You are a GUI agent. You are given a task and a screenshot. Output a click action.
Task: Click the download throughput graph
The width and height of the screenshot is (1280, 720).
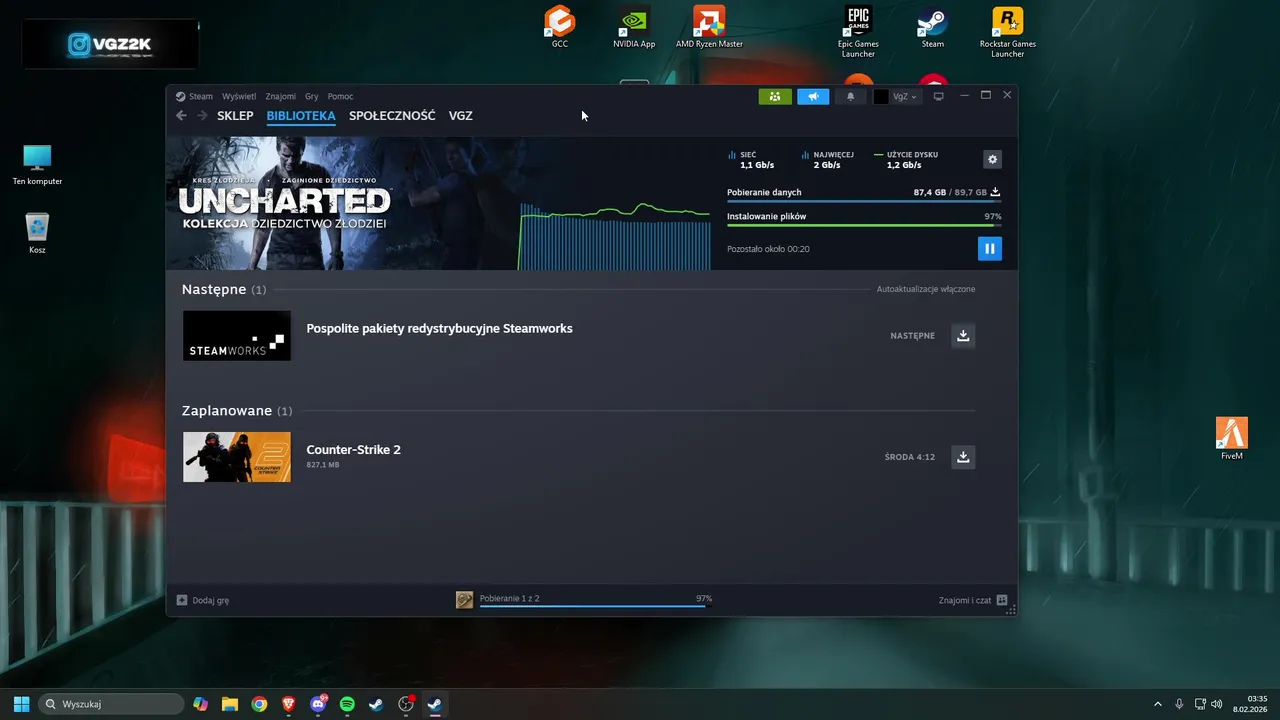pos(615,236)
